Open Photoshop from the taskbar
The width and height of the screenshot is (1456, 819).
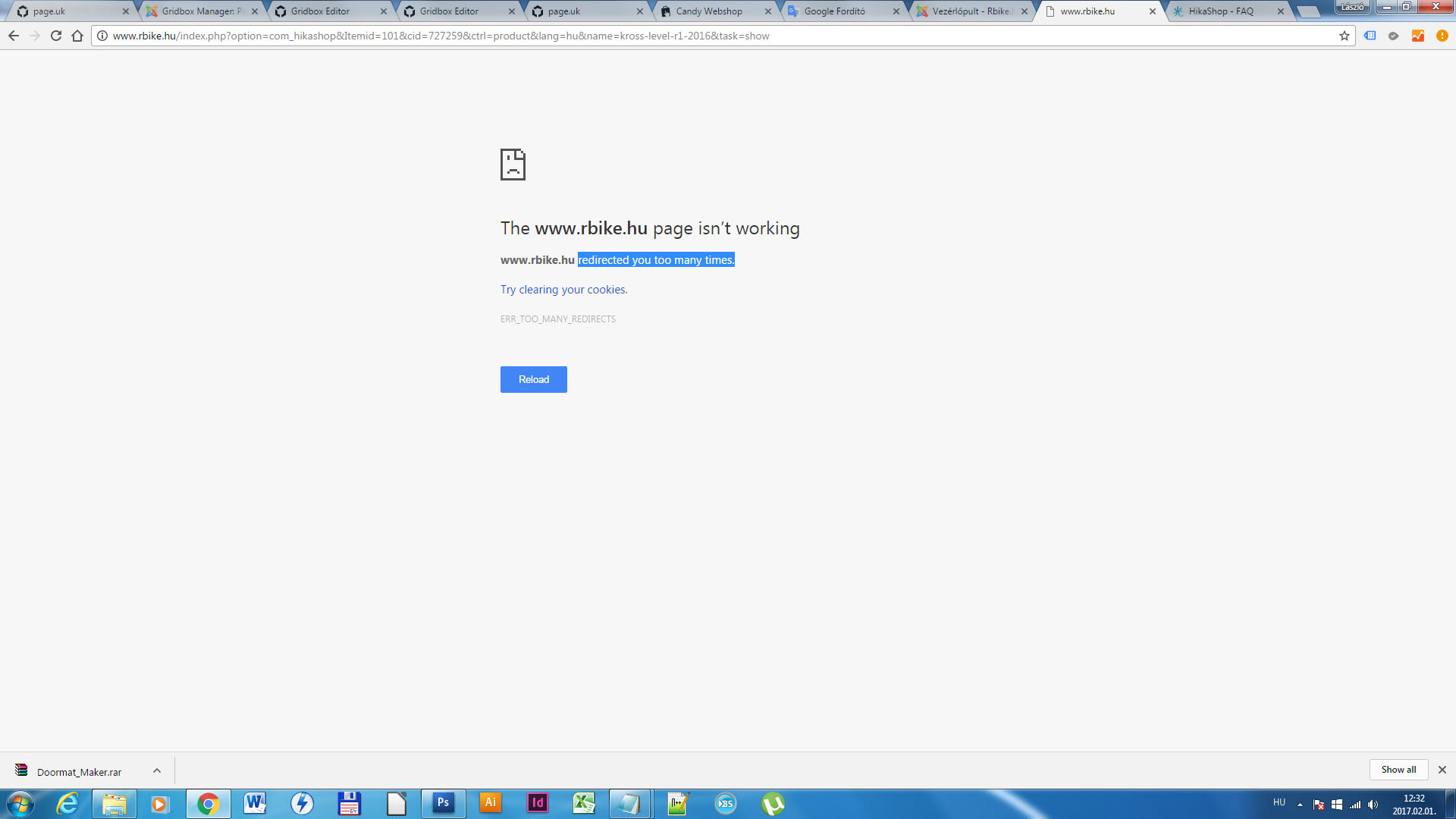[444, 803]
